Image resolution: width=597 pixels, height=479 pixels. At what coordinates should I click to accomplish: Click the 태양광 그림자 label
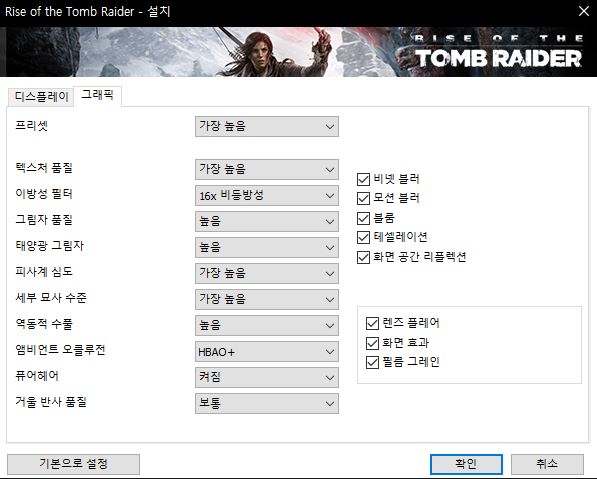pyautogui.click(x=49, y=246)
